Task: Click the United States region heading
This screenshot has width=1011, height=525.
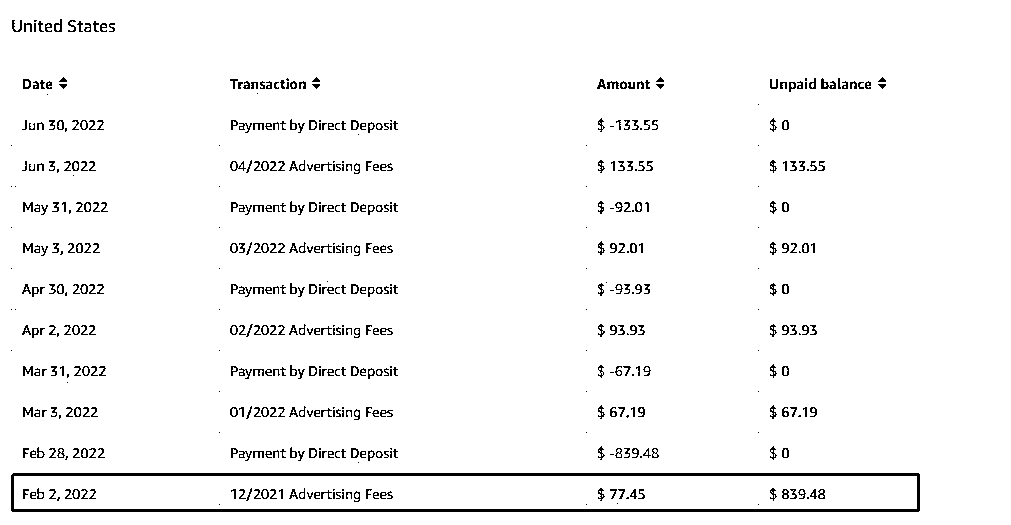Action: click(x=63, y=27)
